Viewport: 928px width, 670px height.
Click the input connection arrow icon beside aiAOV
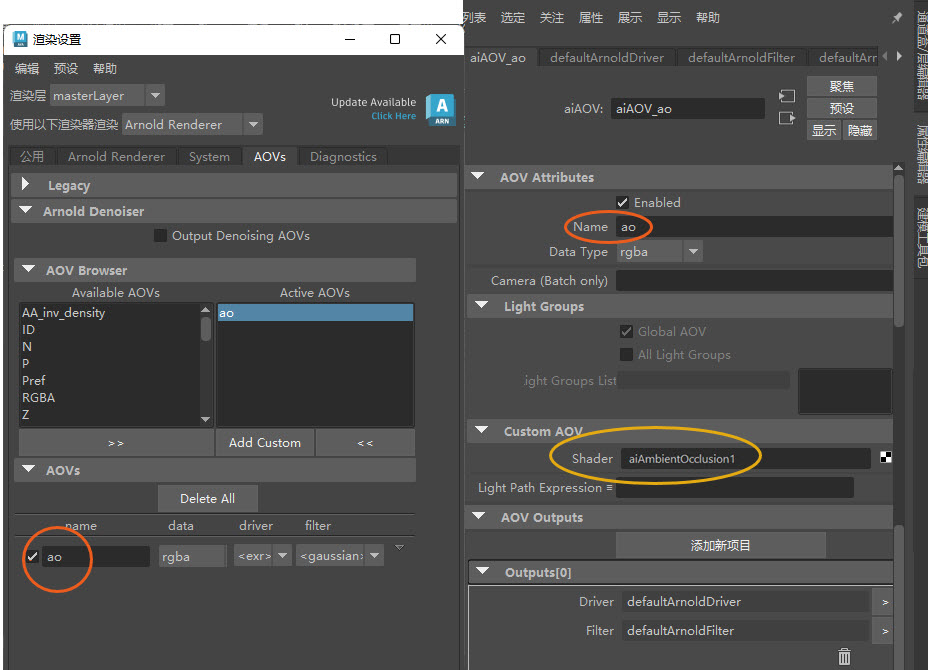(787, 96)
